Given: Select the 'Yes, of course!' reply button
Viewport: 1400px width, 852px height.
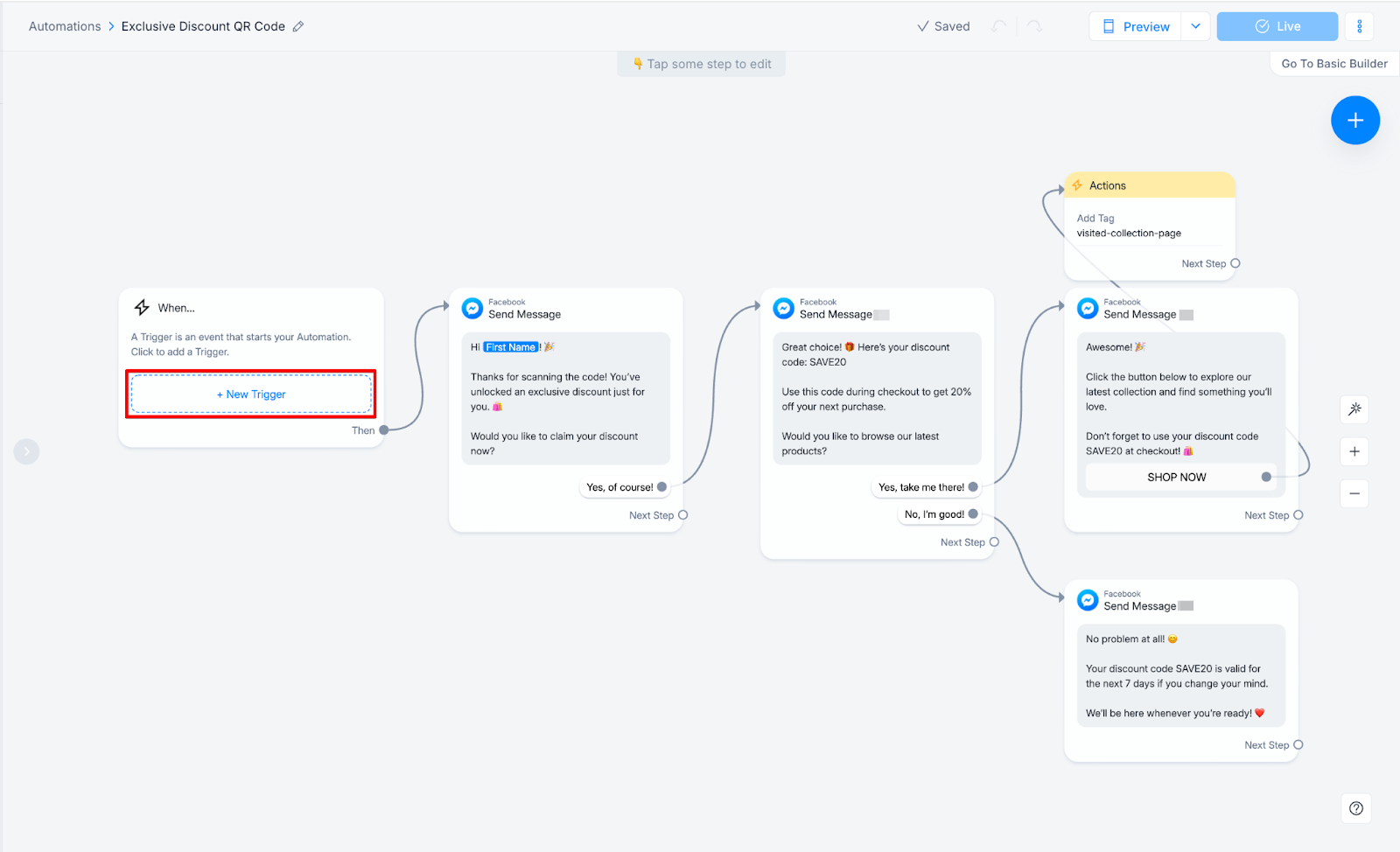Looking at the screenshot, I should click(619, 487).
